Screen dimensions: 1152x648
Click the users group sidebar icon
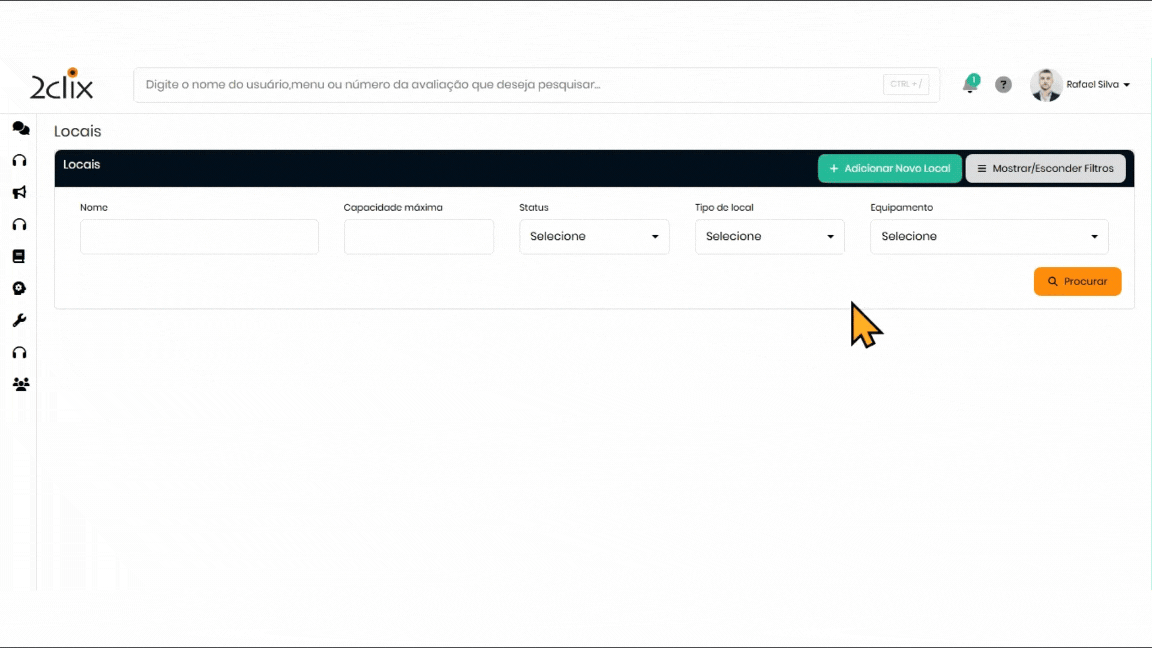coord(20,384)
